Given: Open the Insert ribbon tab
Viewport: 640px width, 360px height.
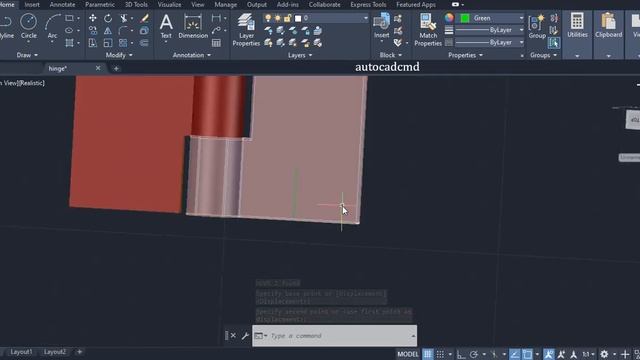Looking at the screenshot, I should click(32, 4).
